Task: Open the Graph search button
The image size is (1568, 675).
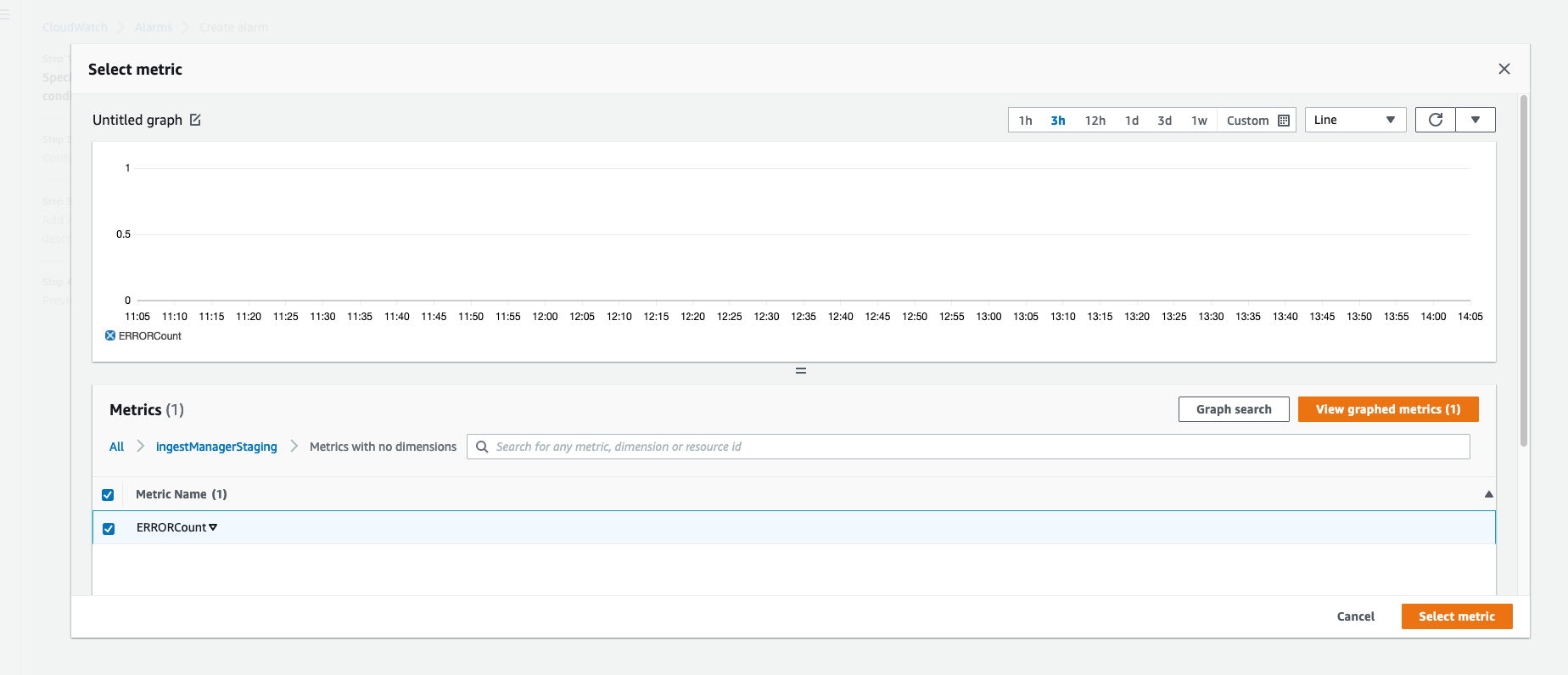Action: point(1234,409)
